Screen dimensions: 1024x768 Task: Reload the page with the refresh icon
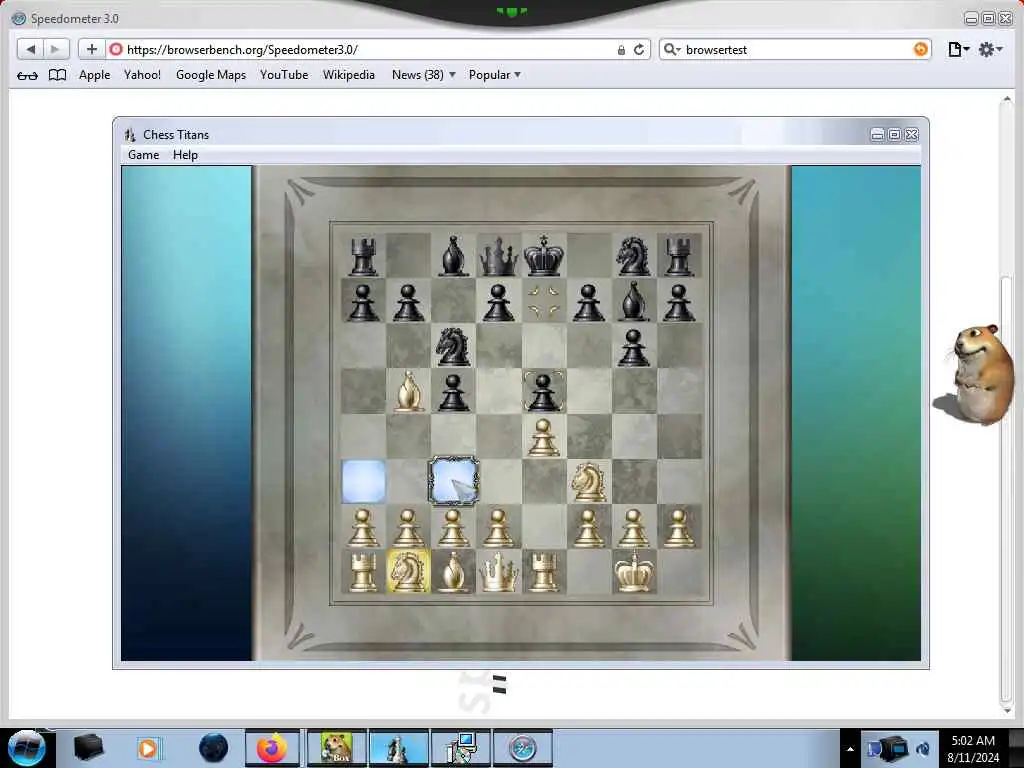[639, 50]
